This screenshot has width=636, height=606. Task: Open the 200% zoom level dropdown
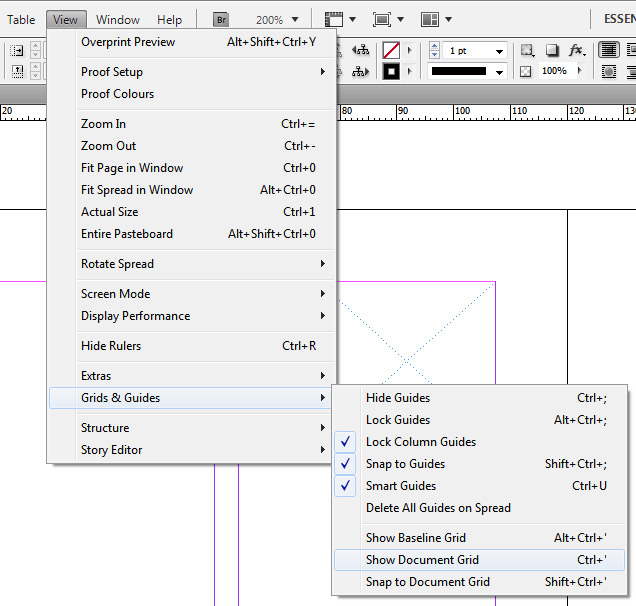(x=295, y=19)
